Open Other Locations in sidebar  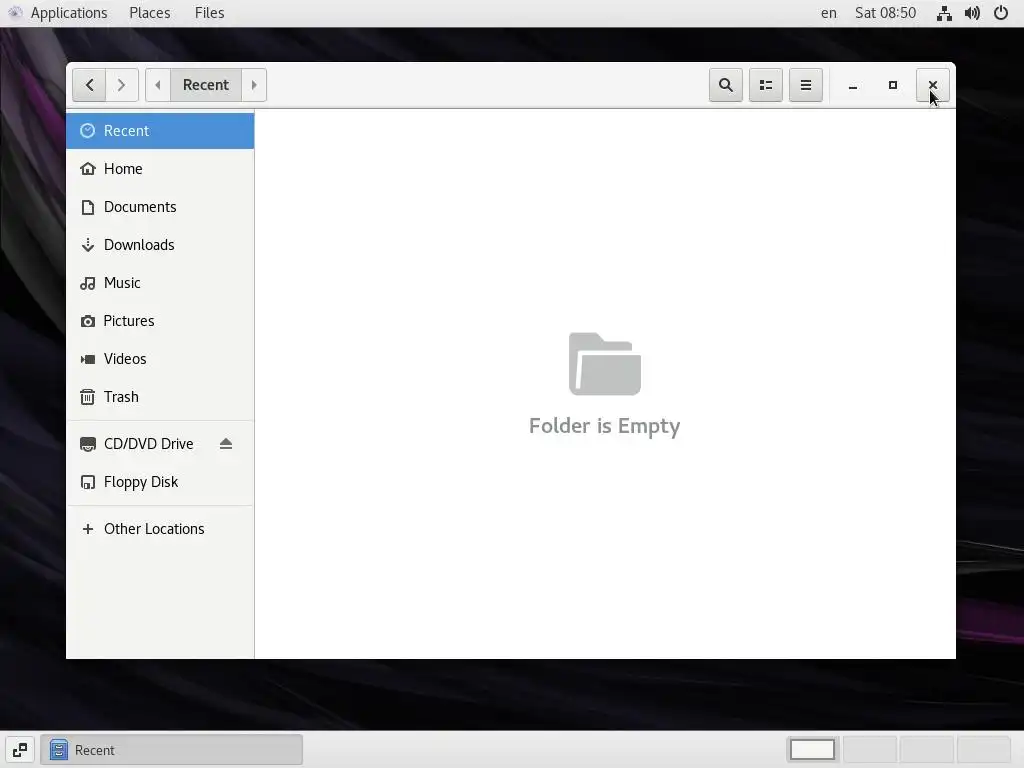160,529
